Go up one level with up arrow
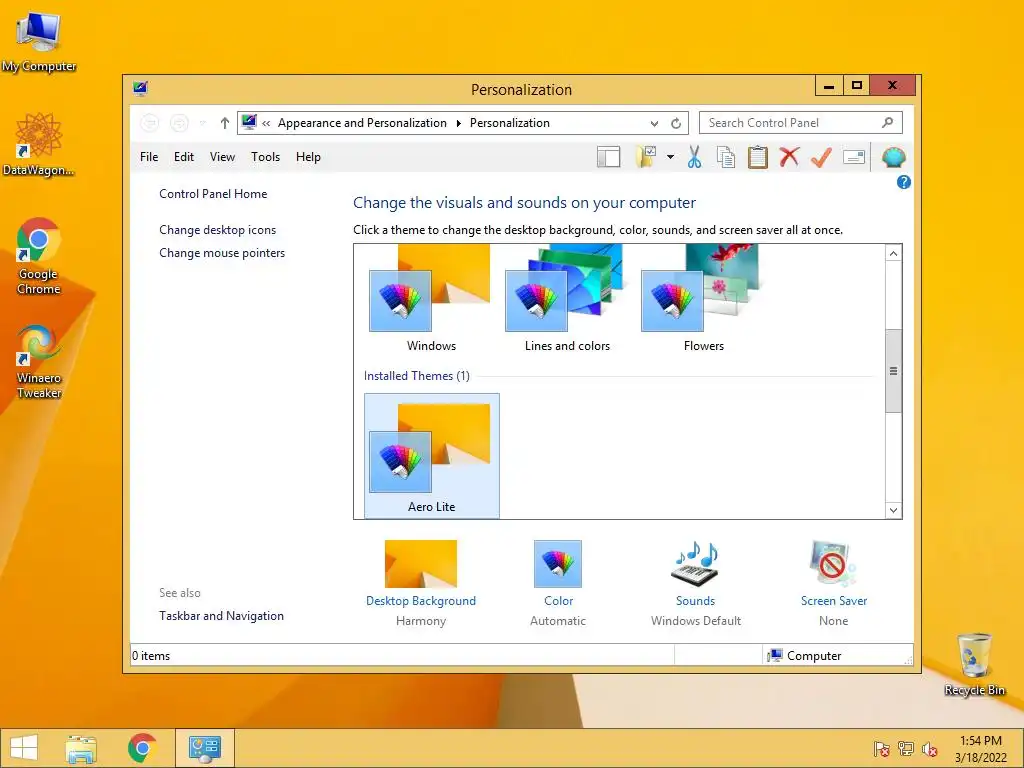 (x=225, y=123)
